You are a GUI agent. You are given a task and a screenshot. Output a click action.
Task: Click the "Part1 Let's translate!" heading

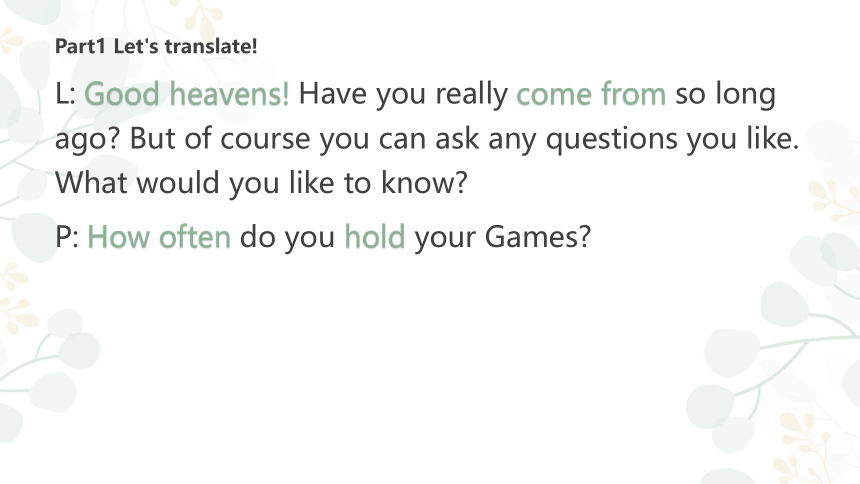tap(156, 46)
